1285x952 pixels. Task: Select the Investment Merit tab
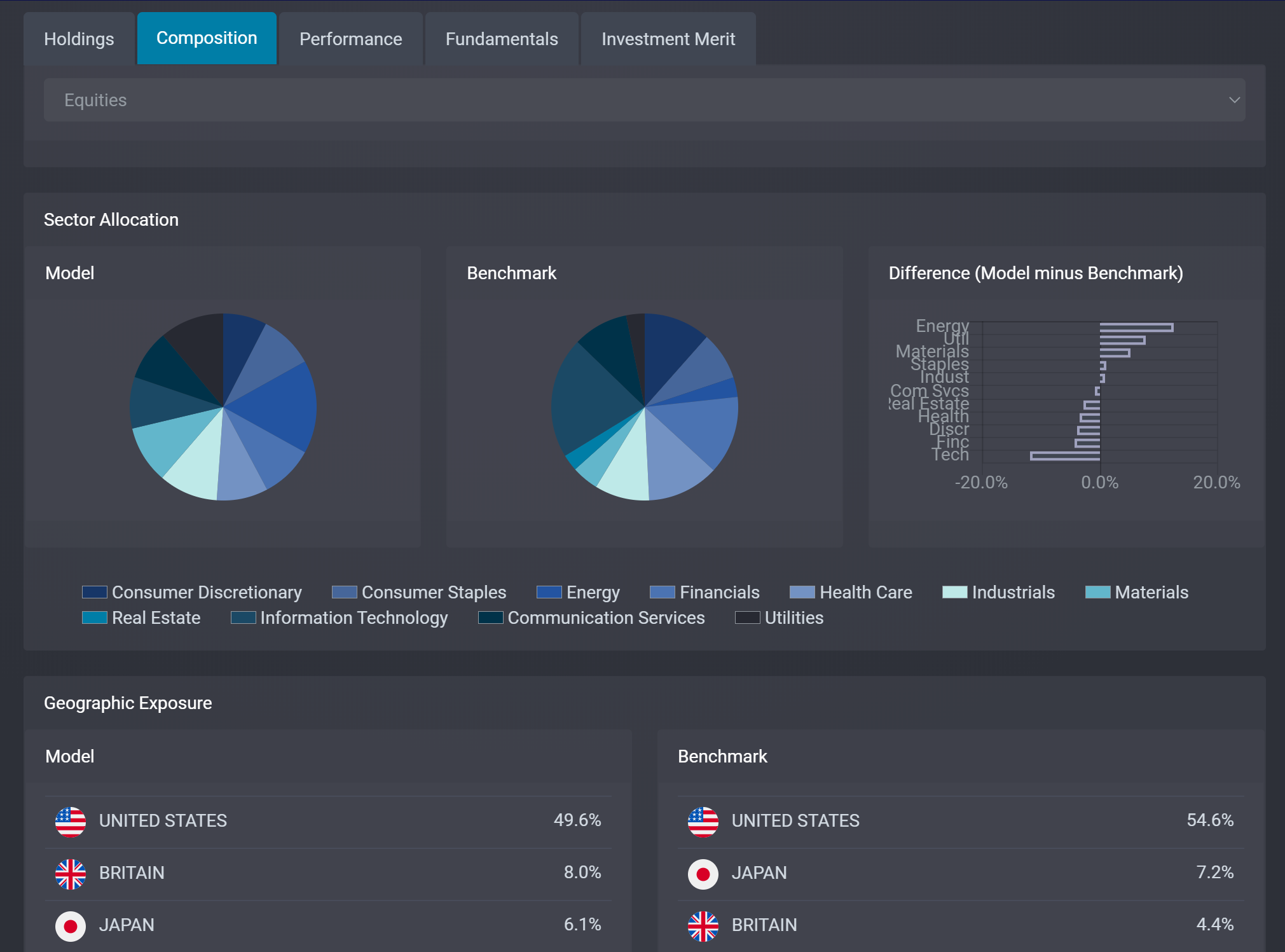[668, 39]
